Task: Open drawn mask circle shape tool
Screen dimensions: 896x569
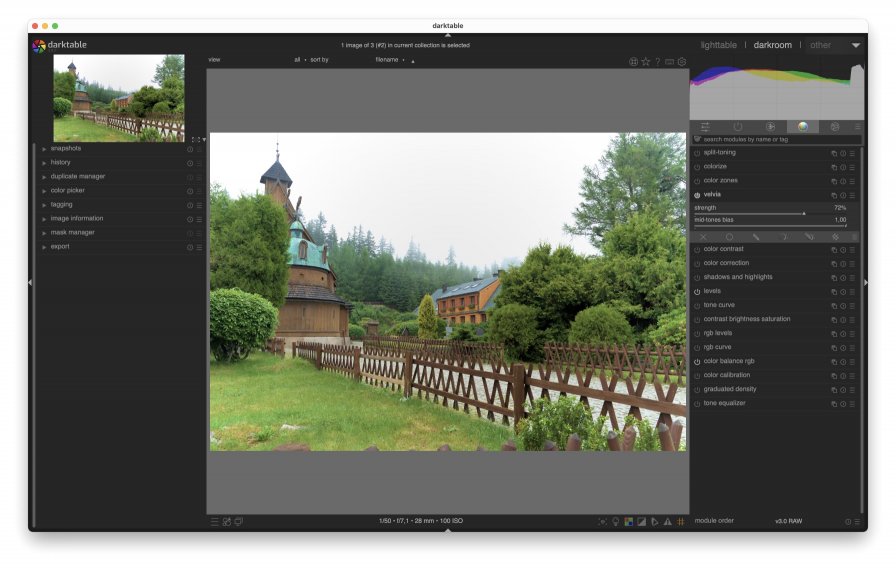Action: click(x=729, y=237)
